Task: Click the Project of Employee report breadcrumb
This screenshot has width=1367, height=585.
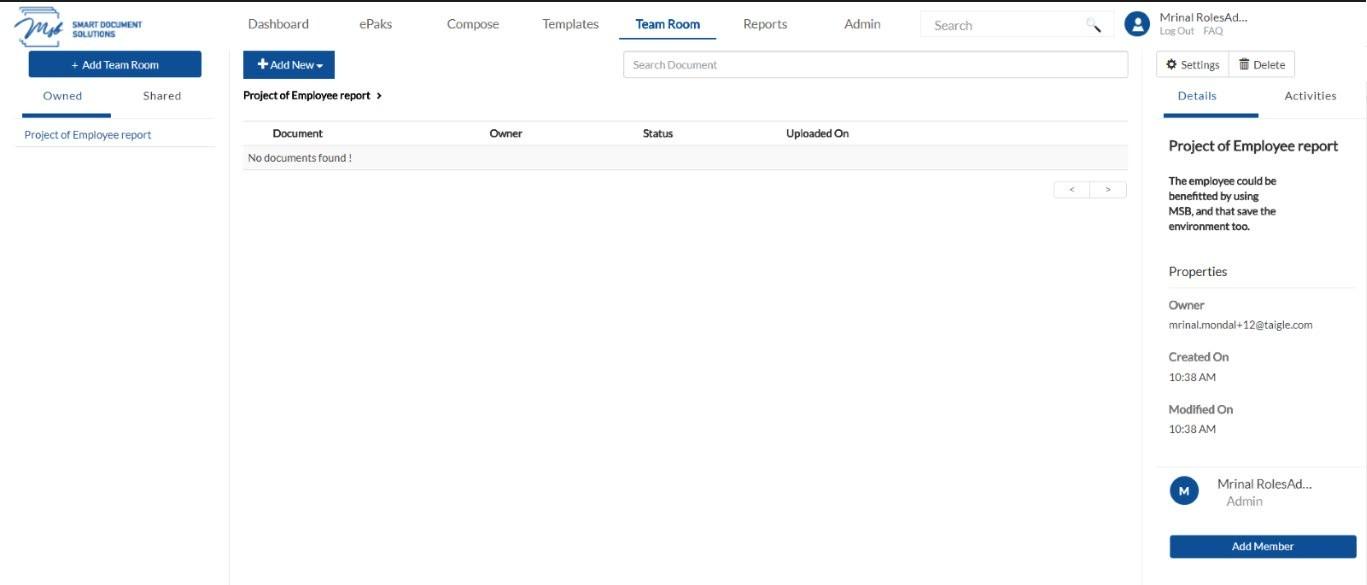Action: 307,96
